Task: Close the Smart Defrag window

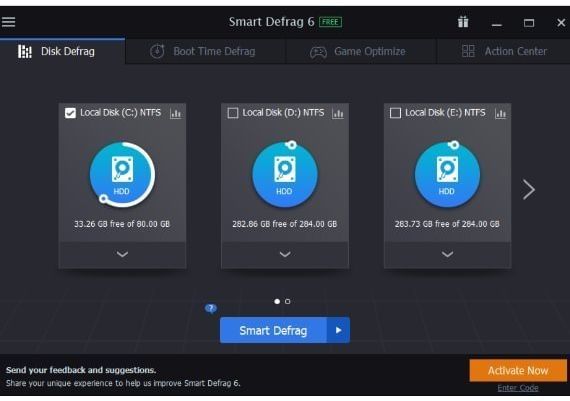Action: coord(561,23)
